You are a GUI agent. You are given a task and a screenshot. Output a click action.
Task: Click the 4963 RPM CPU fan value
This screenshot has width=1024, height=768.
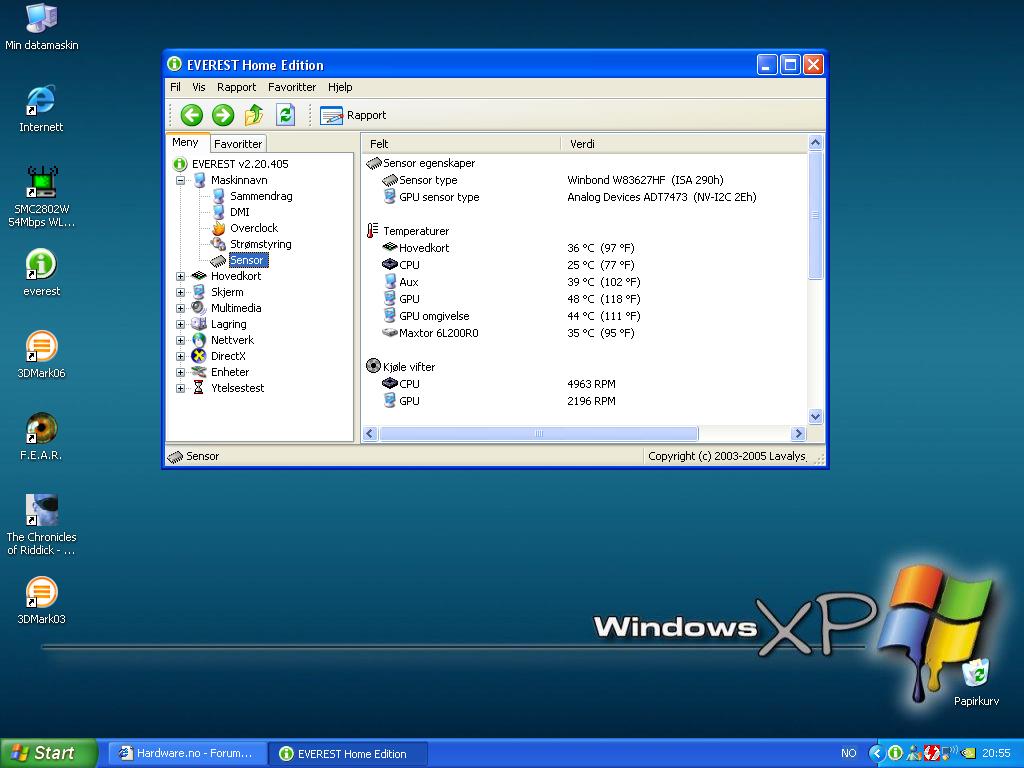click(x=591, y=384)
